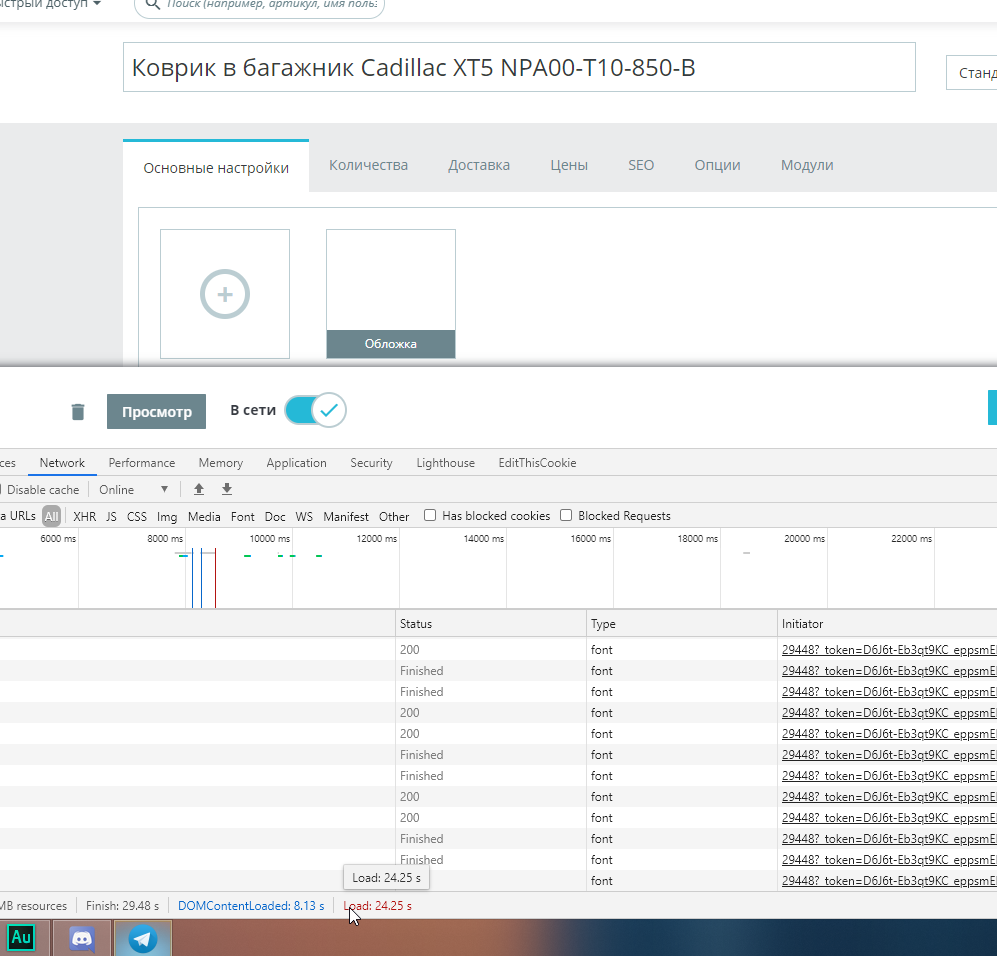Image resolution: width=997 pixels, height=956 pixels.
Task: Filter requests by Font
Action: click(x=242, y=517)
